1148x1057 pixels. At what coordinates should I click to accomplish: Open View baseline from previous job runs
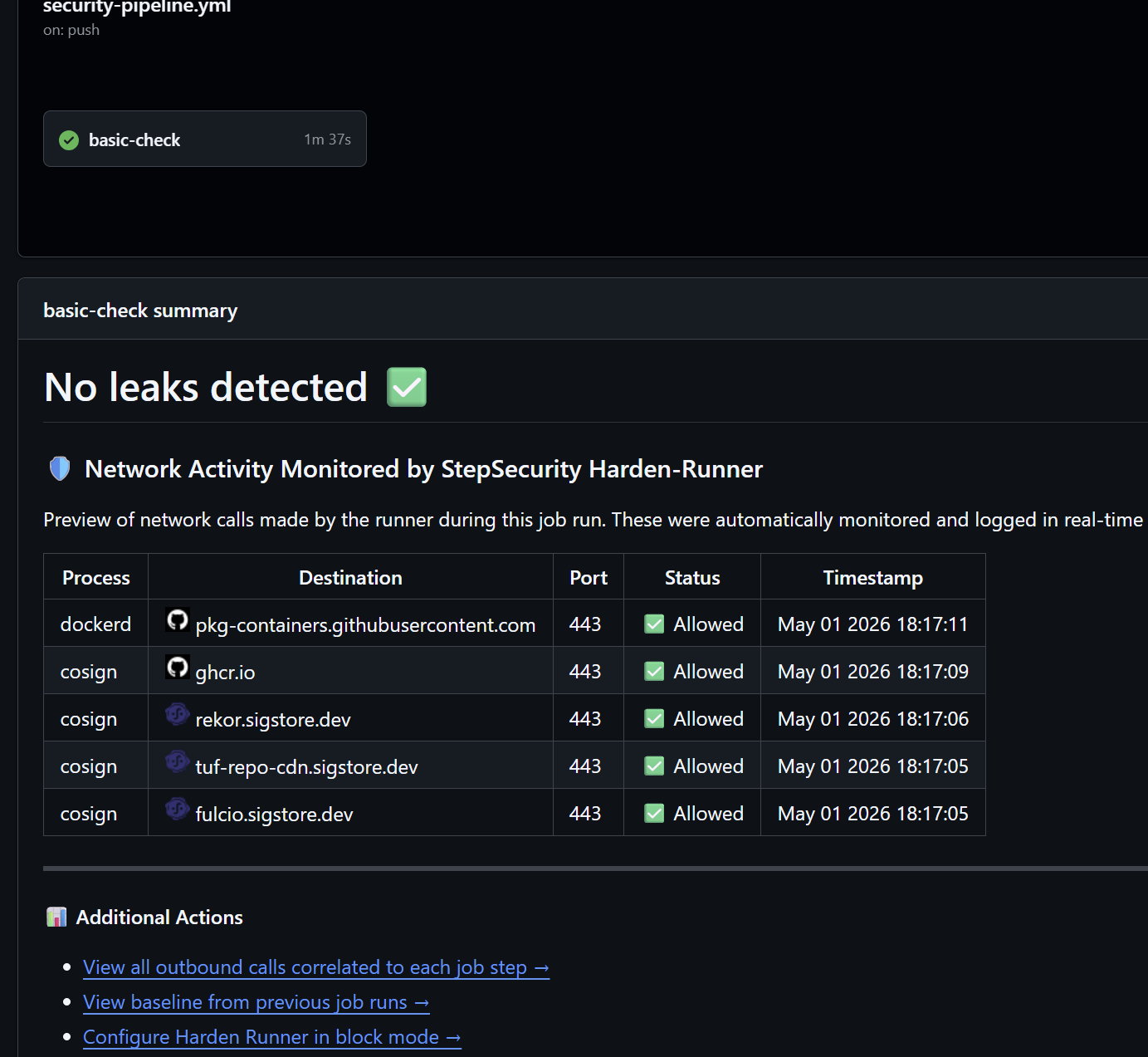pyautogui.click(x=256, y=1002)
